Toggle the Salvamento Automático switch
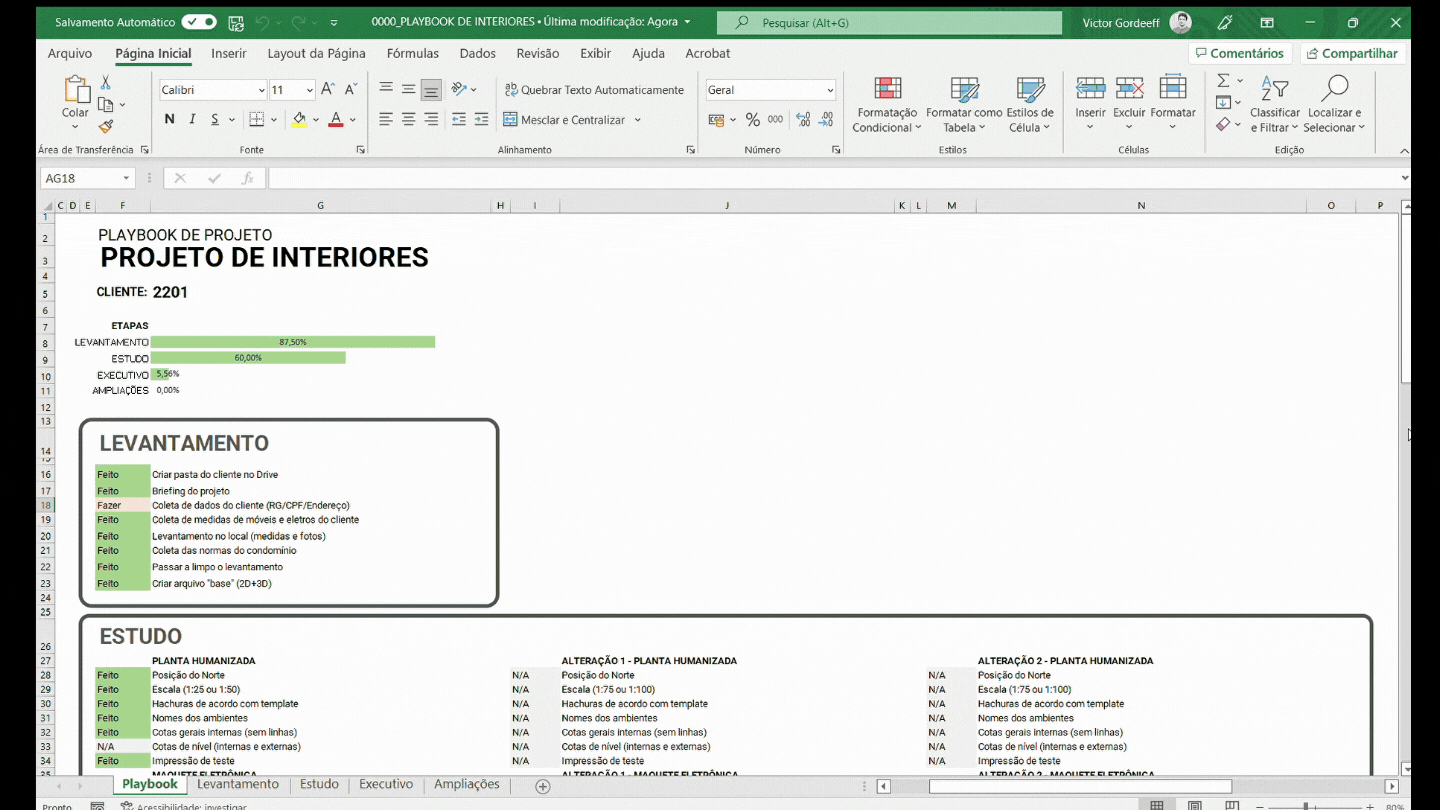Screen dimensions: 1440x810 (x=199, y=22)
